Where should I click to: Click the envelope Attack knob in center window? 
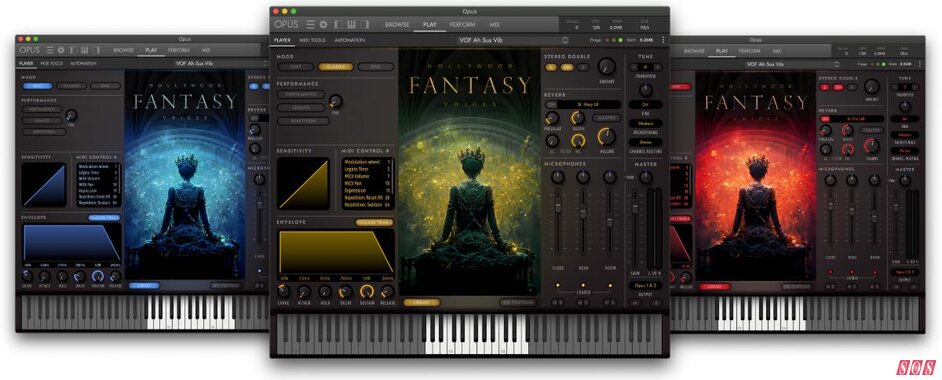point(304,291)
